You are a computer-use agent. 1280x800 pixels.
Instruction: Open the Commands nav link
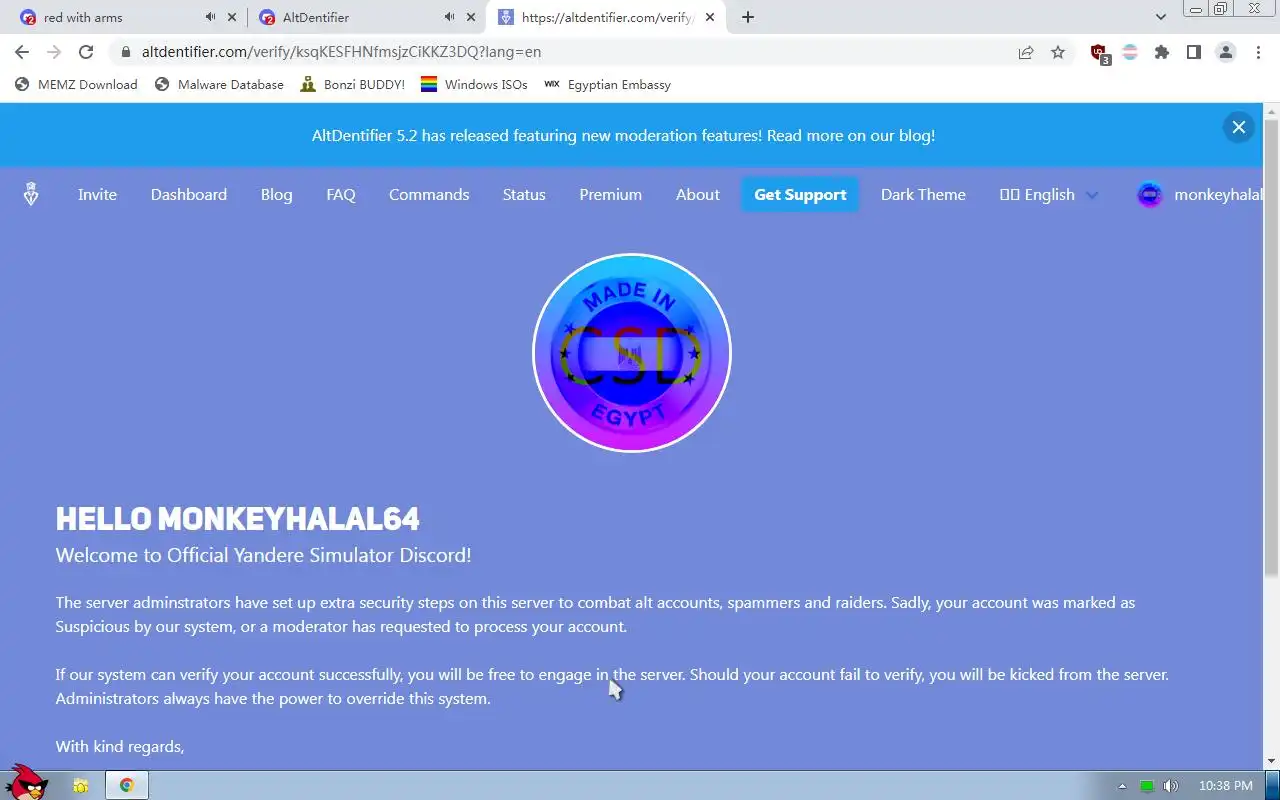[x=429, y=195]
